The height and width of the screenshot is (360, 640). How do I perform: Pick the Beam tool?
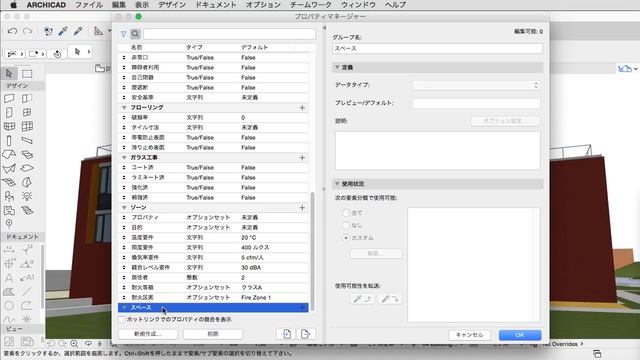pyautogui.click(x=27, y=141)
